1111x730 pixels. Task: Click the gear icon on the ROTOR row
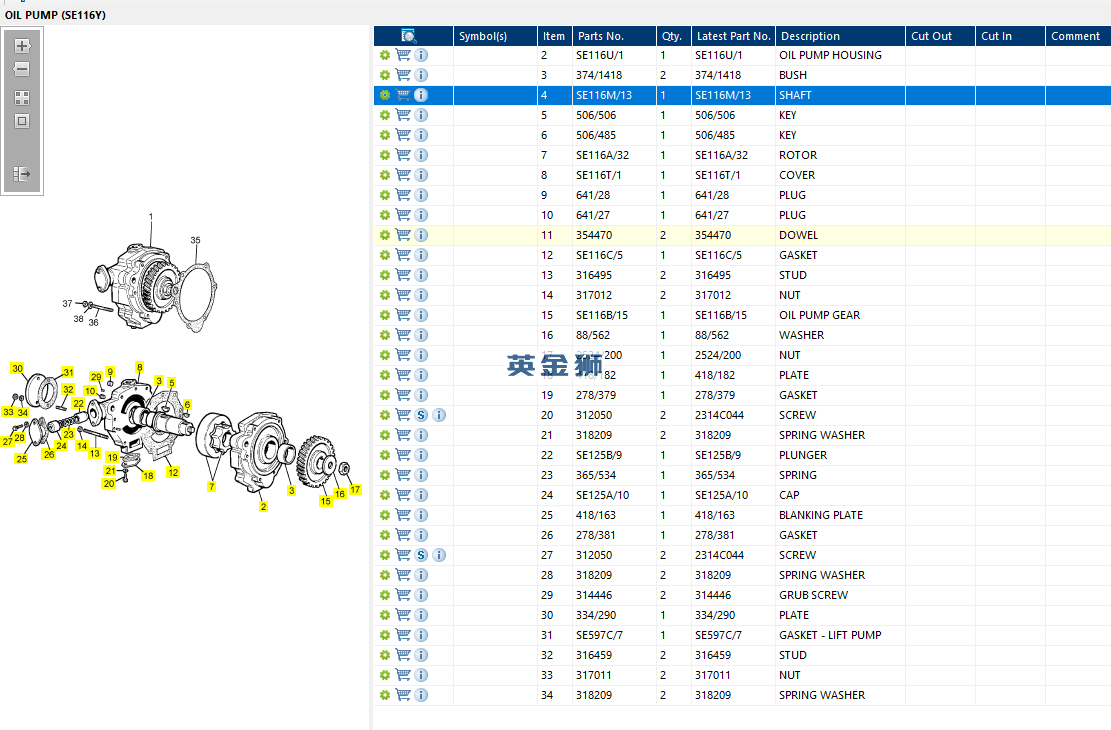coord(385,155)
